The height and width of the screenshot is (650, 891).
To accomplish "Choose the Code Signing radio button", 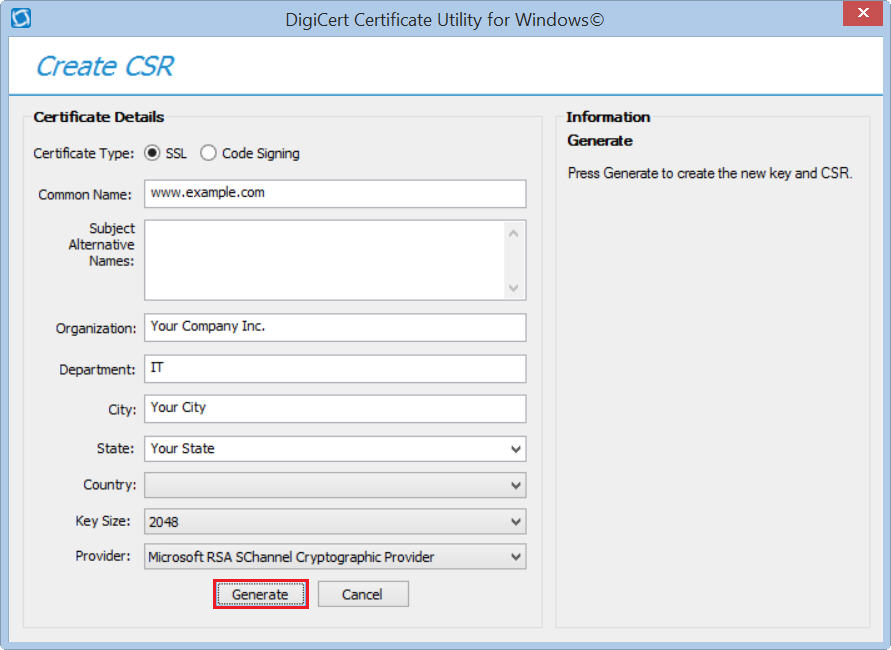I will [209, 153].
